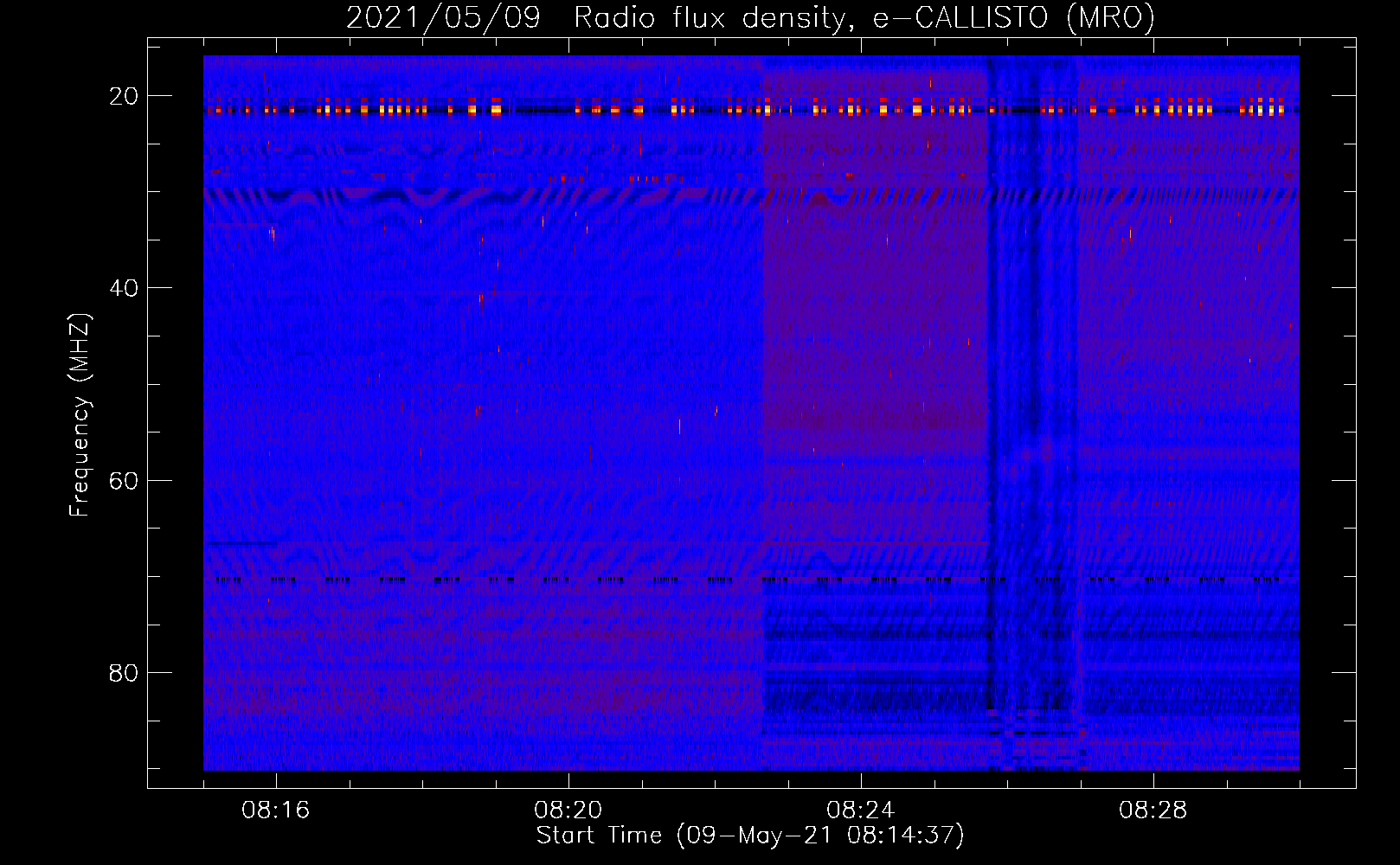Click the 60 MHz frequency tick label
The height and width of the screenshot is (865, 1400).
click(x=124, y=480)
